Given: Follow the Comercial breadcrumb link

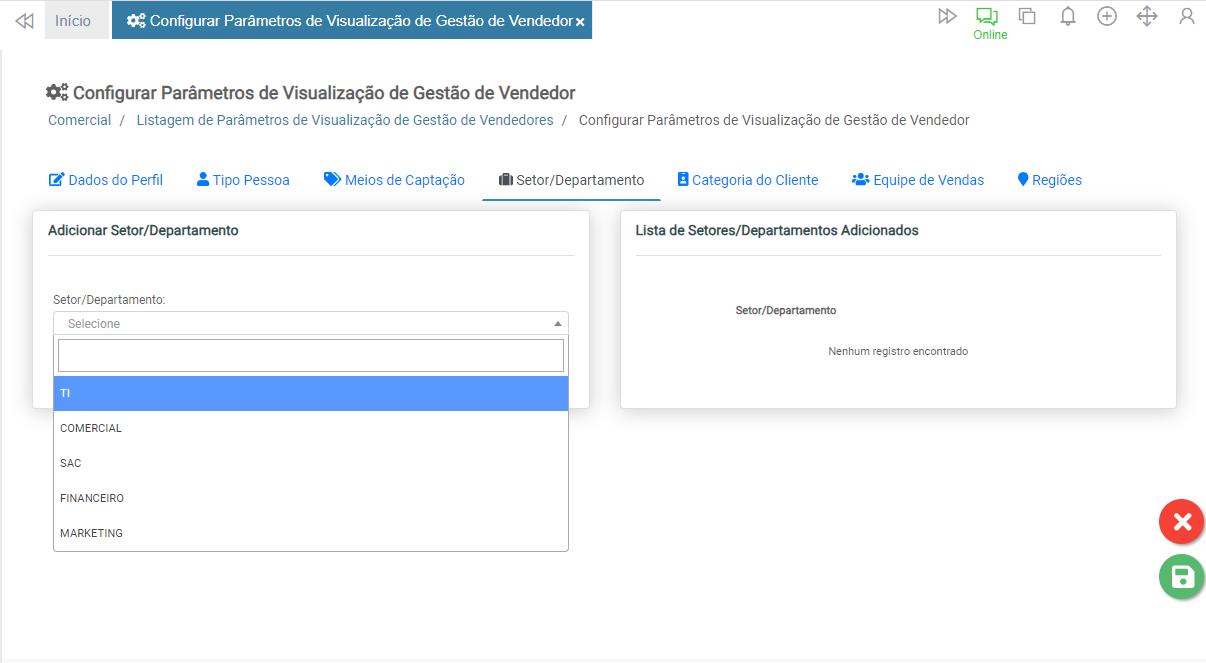Looking at the screenshot, I should 80,120.
